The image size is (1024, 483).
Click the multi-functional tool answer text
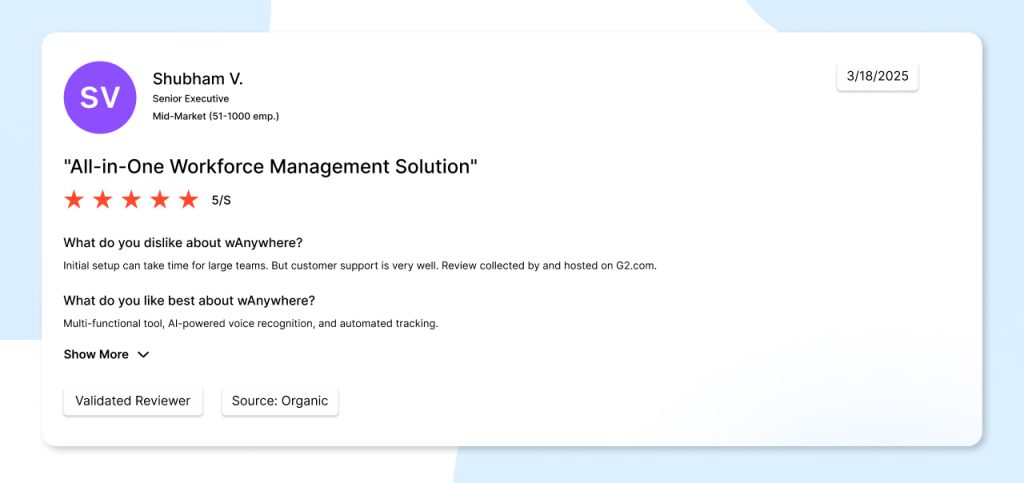click(250, 323)
